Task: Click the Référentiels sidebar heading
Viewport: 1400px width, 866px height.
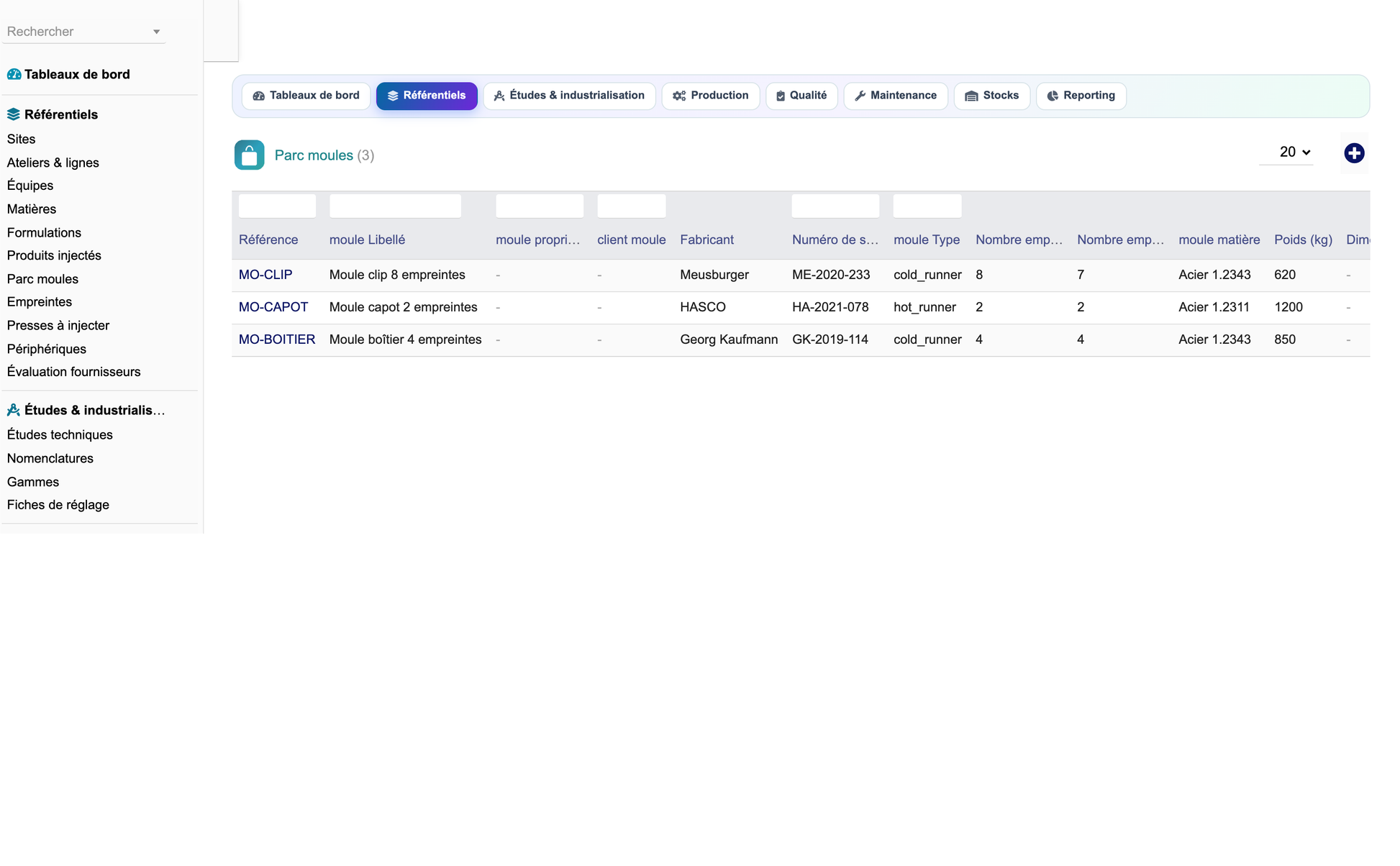Action: [x=61, y=114]
